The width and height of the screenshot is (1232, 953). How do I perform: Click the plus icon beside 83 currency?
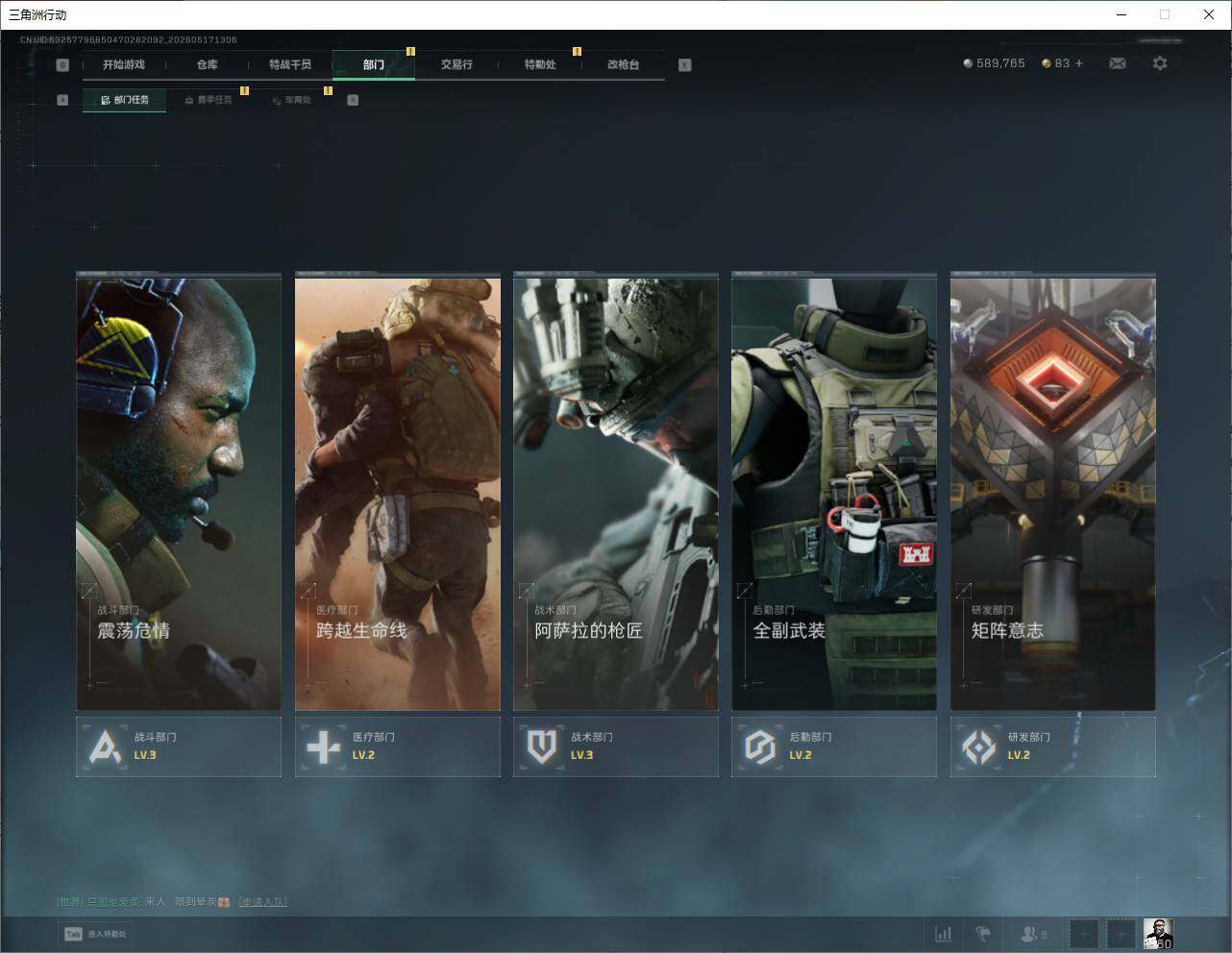[1079, 63]
